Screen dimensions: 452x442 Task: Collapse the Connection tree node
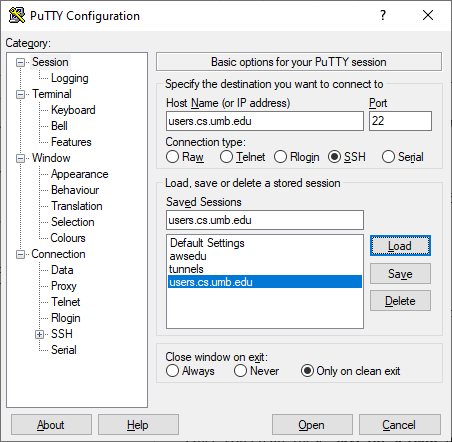[21, 254]
